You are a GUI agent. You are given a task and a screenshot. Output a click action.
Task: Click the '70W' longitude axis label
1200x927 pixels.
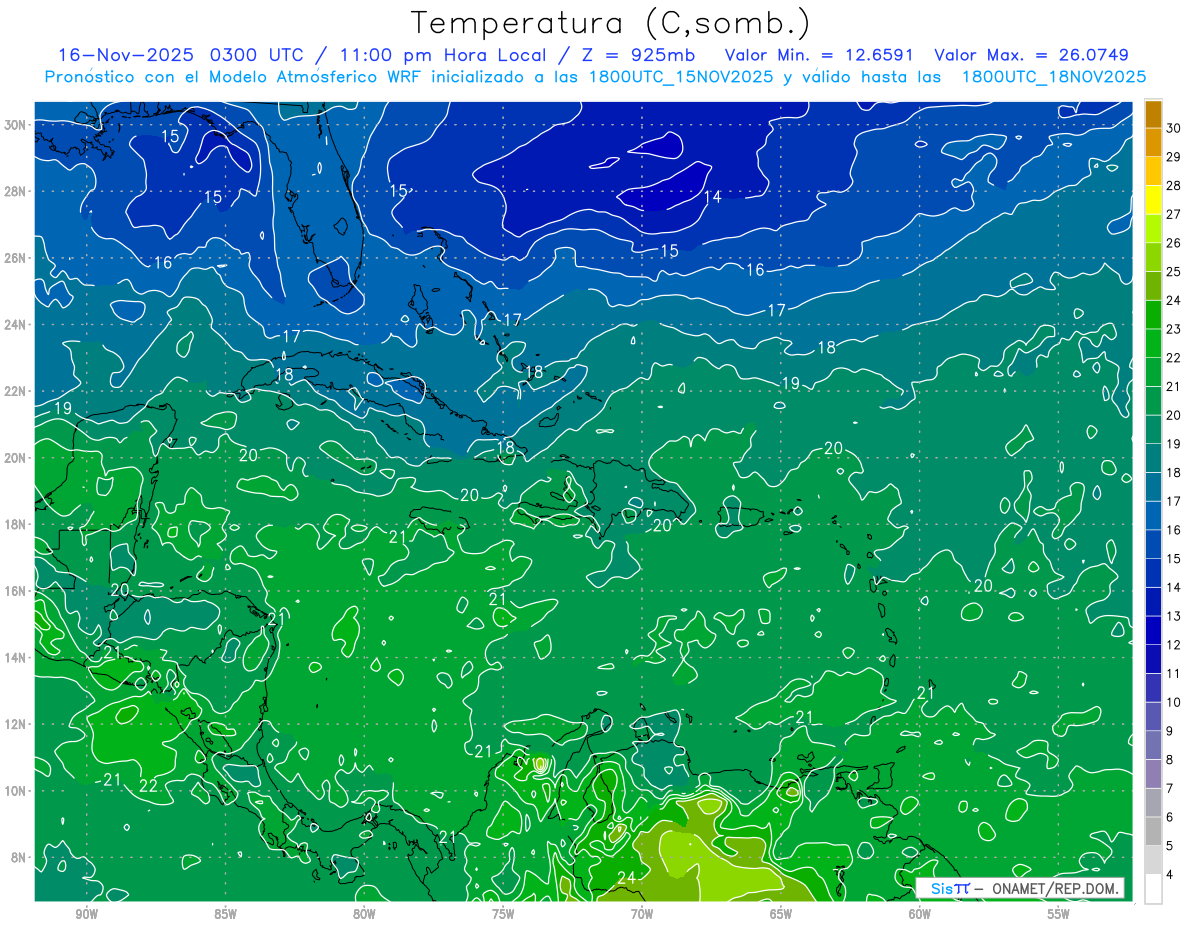642,914
